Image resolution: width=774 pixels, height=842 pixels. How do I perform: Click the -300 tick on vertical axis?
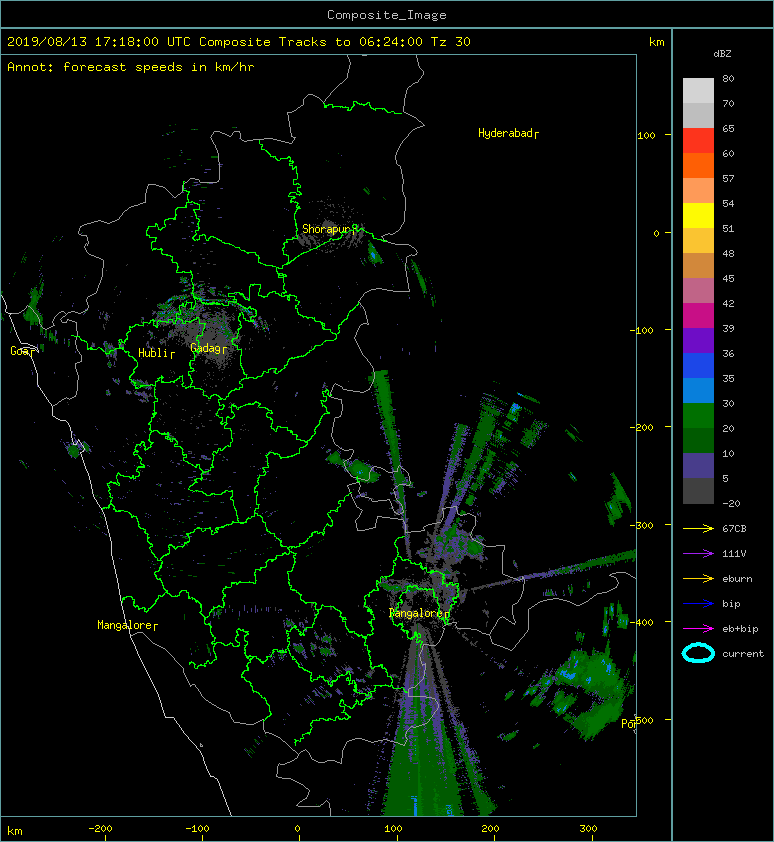pyautogui.click(x=643, y=525)
